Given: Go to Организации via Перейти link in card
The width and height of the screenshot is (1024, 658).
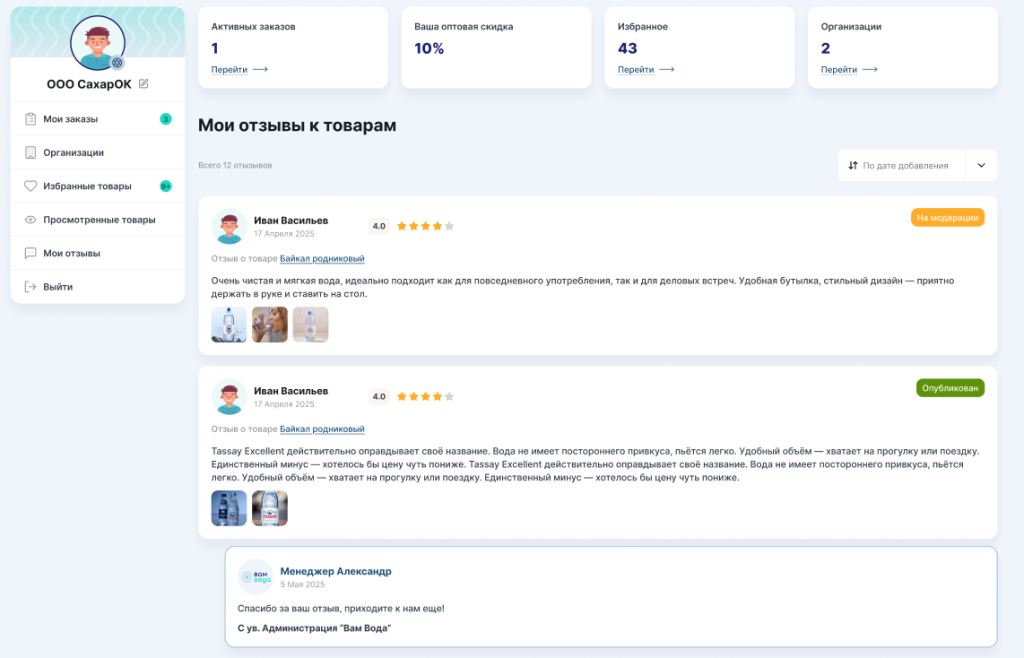Looking at the screenshot, I should (848, 70).
